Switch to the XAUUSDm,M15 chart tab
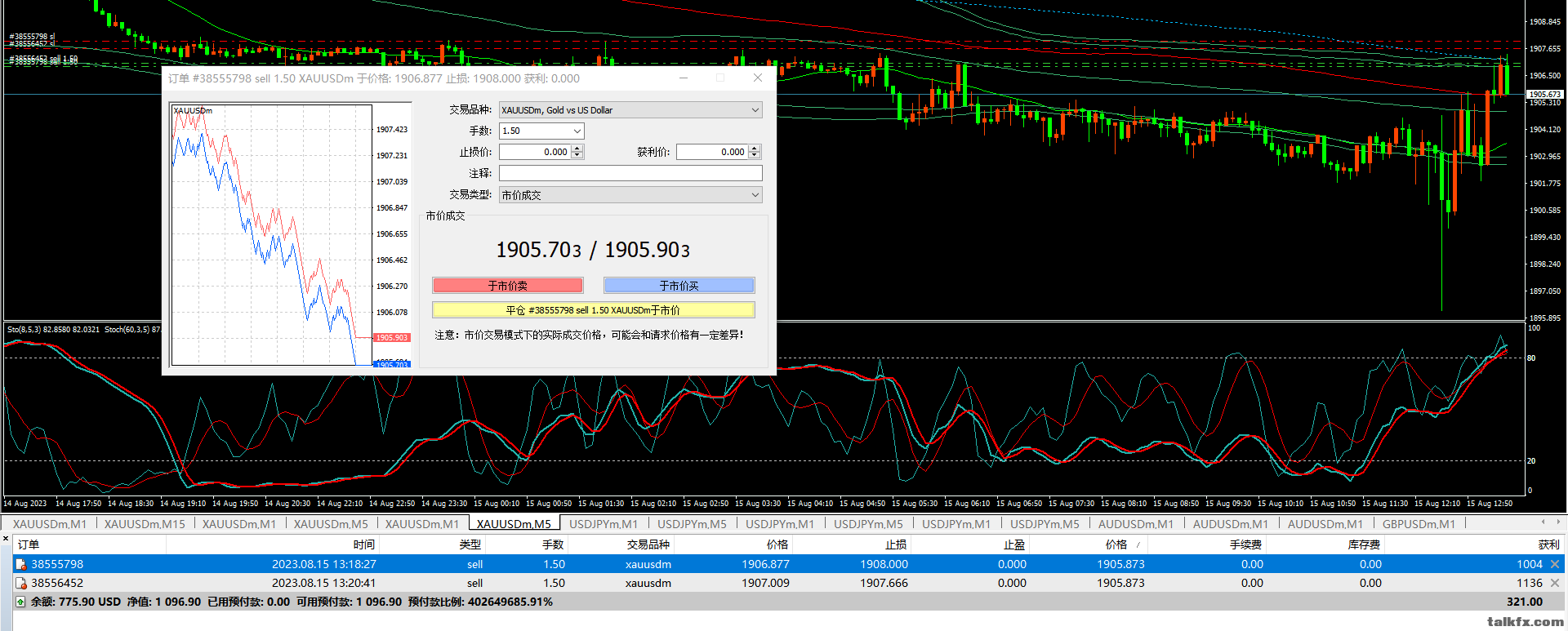The height and width of the screenshot is (631, 1568). pos(145,524)
